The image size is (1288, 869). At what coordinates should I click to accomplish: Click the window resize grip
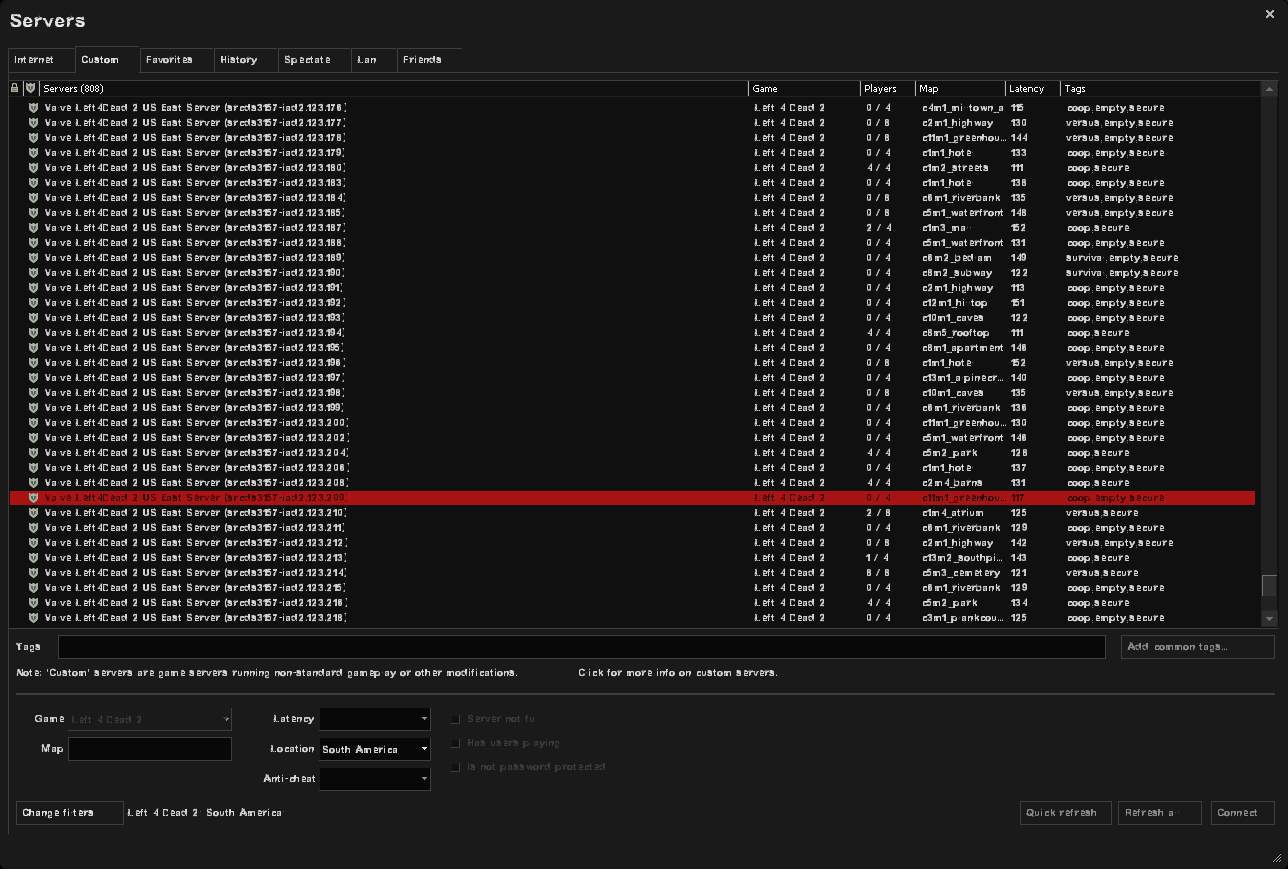[x=1277, y=858]
